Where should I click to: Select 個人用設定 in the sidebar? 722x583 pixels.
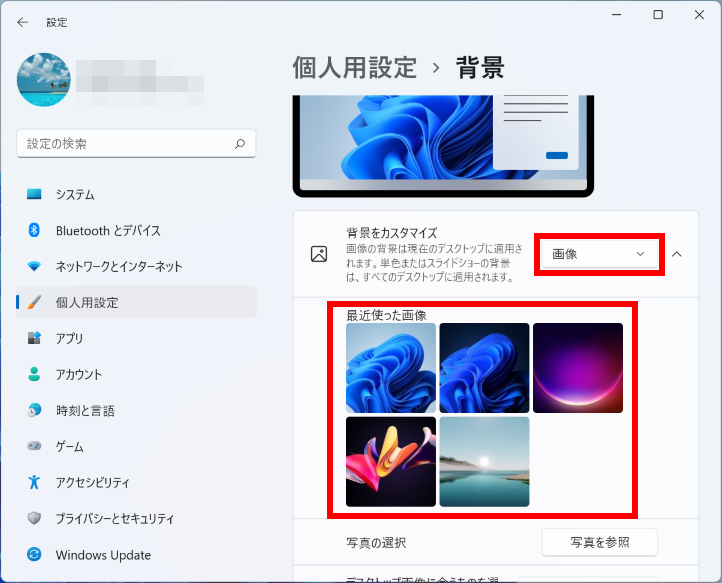pos(136,302)
